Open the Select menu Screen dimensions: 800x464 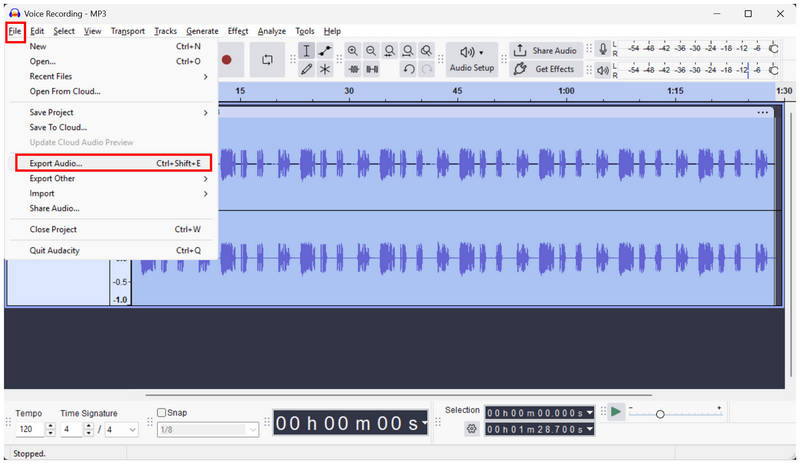[64, 31]
